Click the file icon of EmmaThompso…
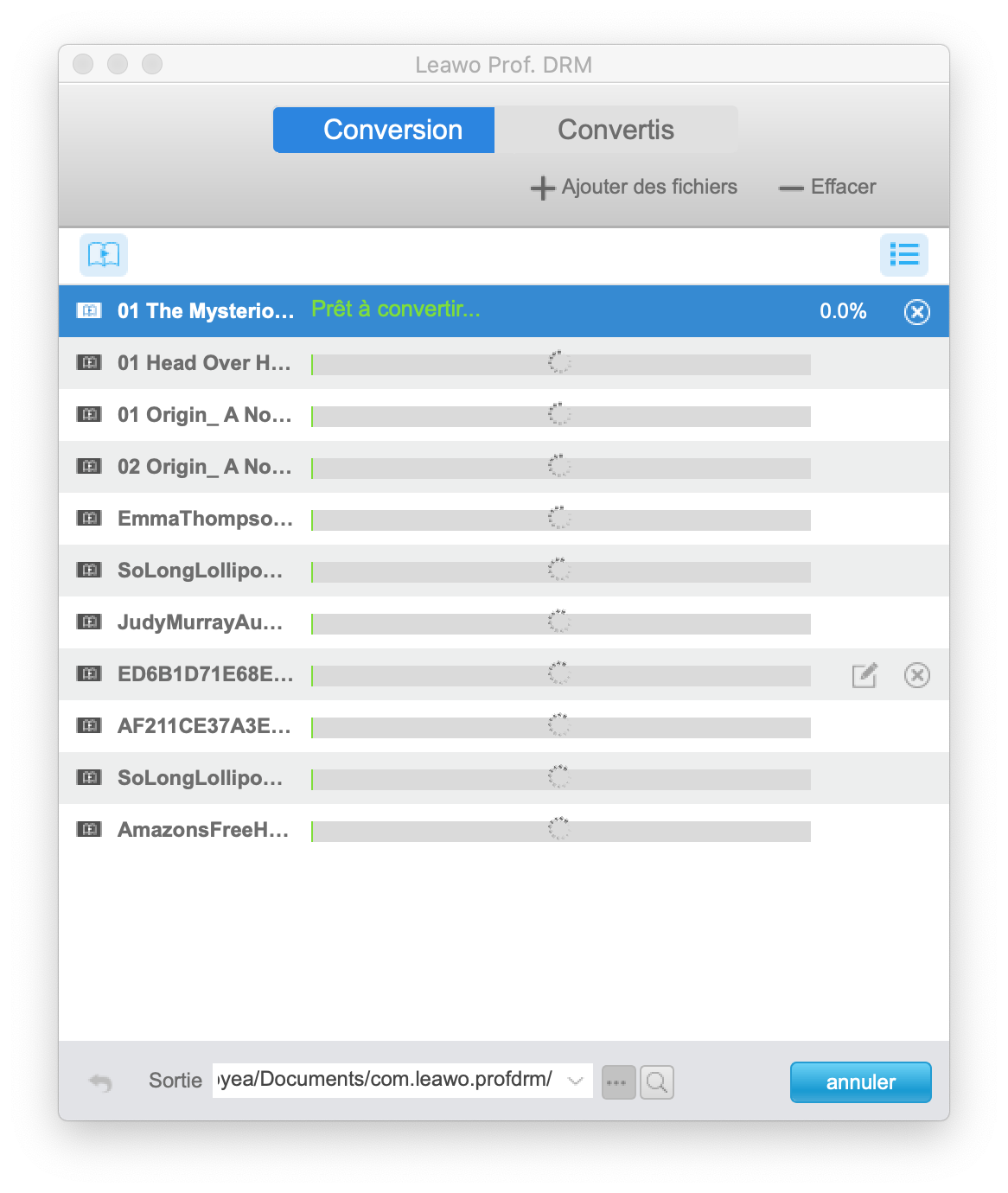Screen dimensions: 1008x1193 tap(89, 518)
